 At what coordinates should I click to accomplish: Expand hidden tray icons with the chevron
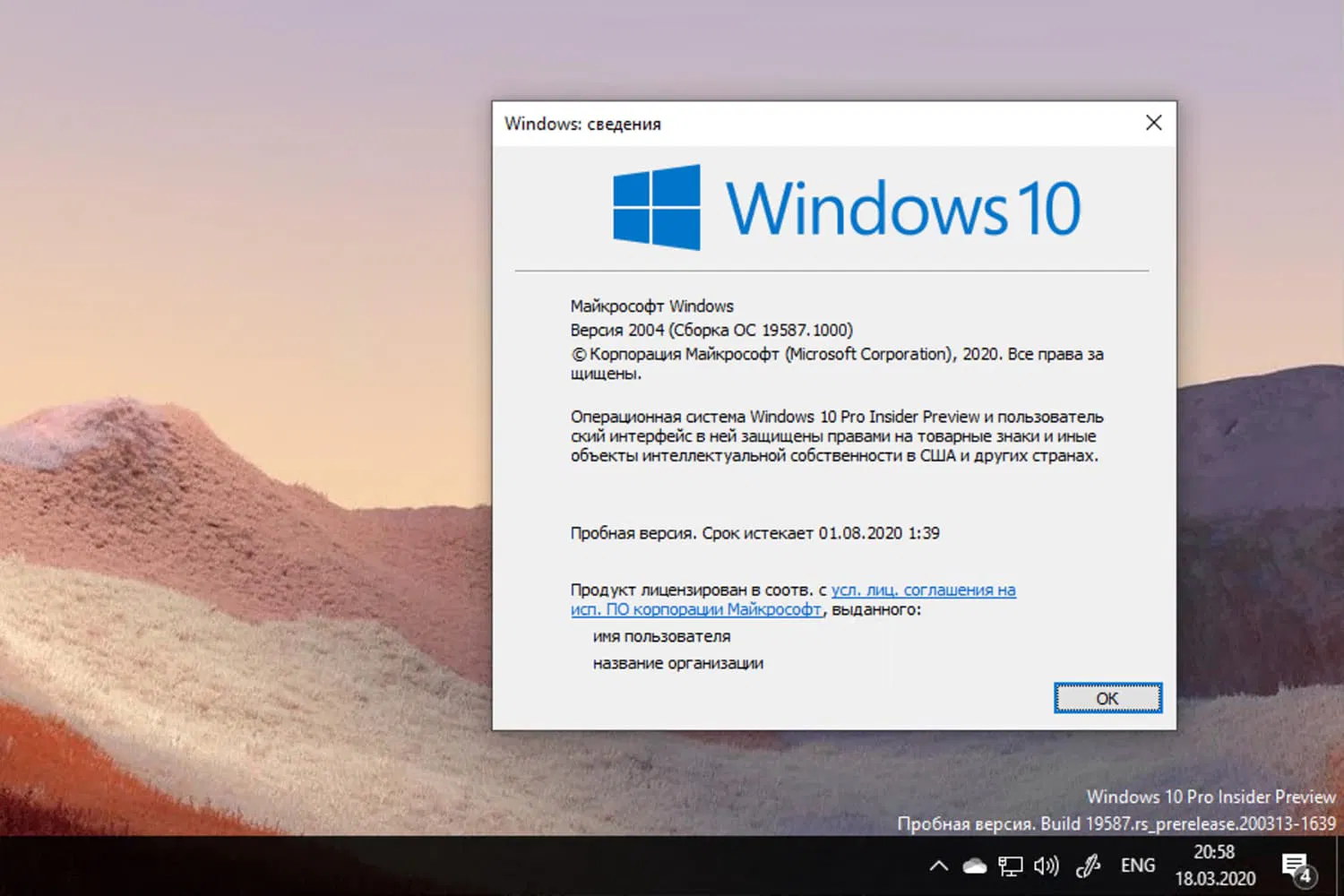938,866
